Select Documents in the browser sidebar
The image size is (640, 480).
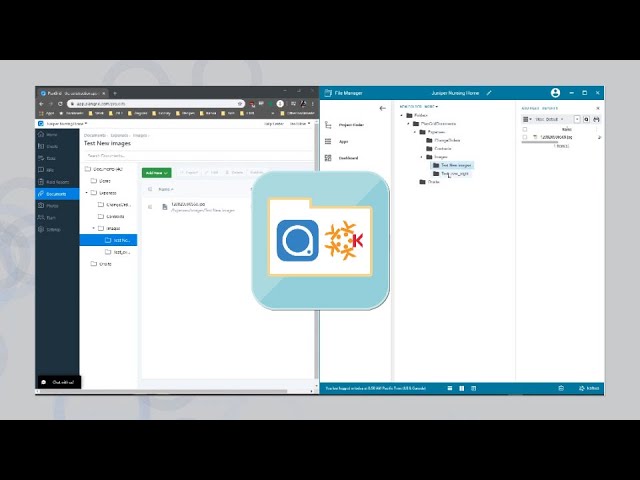click(56, 194)
